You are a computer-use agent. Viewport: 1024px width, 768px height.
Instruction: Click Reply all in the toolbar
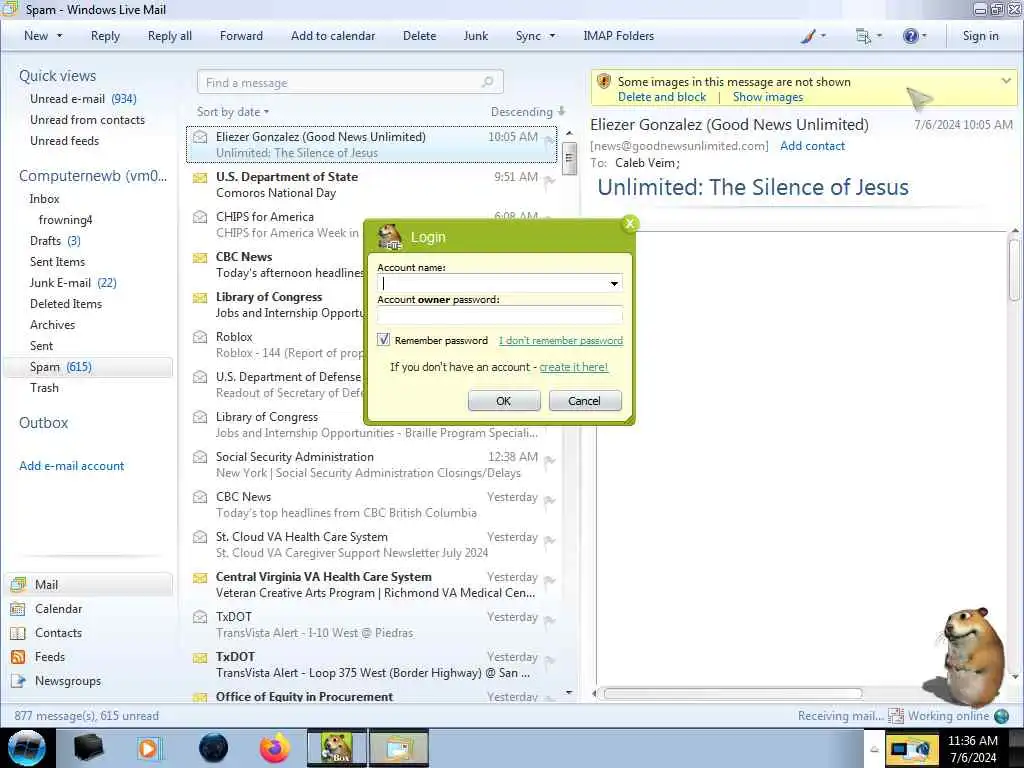(170, 36)
